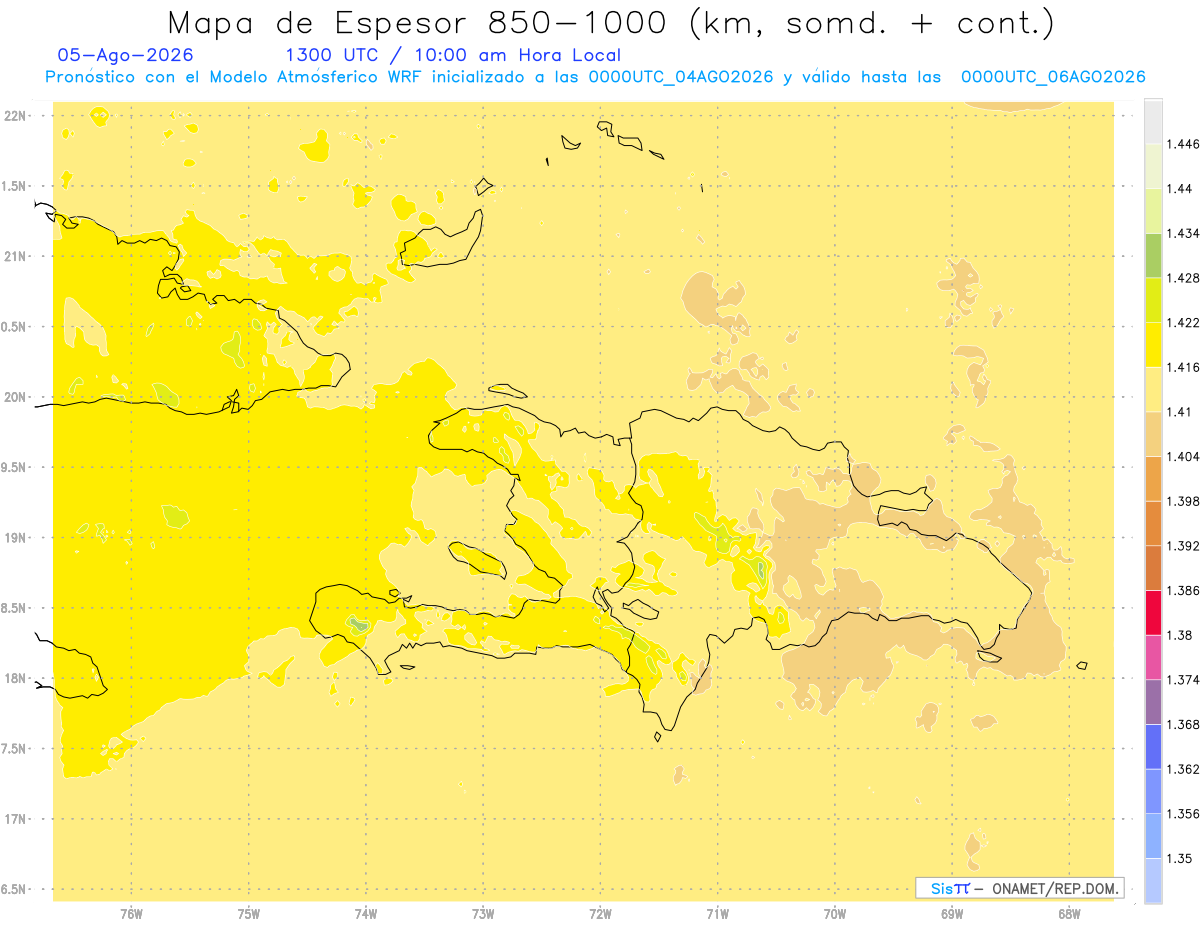Image resolution: width=1200 pixels, height=927 pixels.
Task: Pick the green legend swatch between 1.428 and 1.434
Action: coord(1153,255)
